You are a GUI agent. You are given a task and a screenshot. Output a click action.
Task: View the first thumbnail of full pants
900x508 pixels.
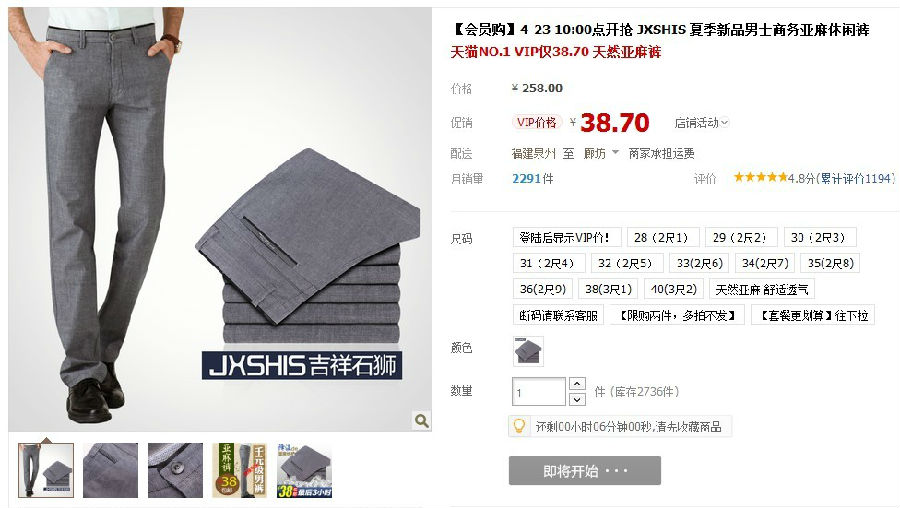tap(46, 470)
